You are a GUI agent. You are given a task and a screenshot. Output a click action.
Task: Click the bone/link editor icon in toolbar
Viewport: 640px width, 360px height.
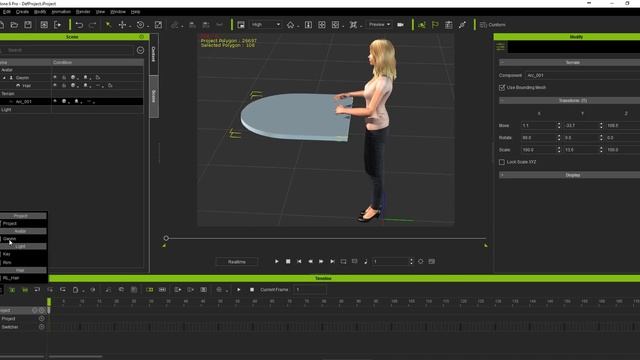click(462, 25)
